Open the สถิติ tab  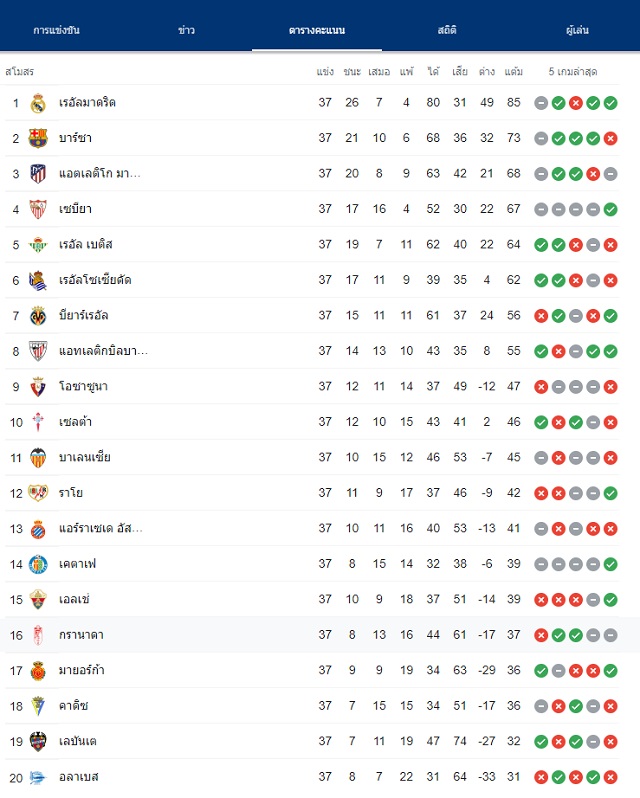click(447, 30)
